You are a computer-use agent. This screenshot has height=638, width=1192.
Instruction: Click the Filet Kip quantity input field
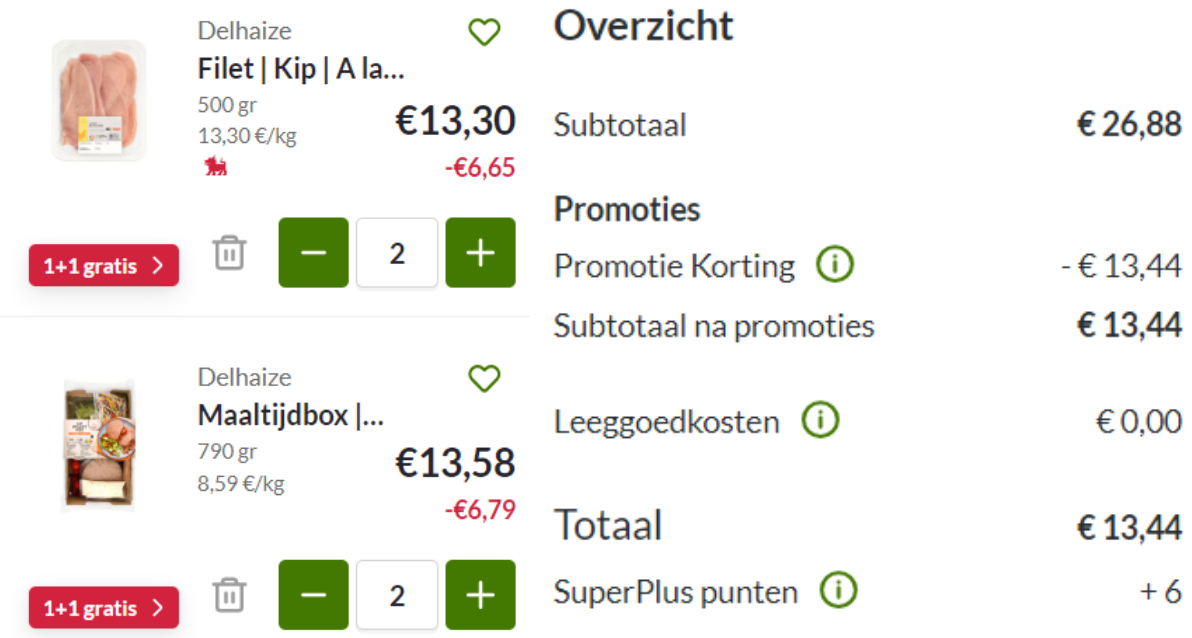pos(397,252)
